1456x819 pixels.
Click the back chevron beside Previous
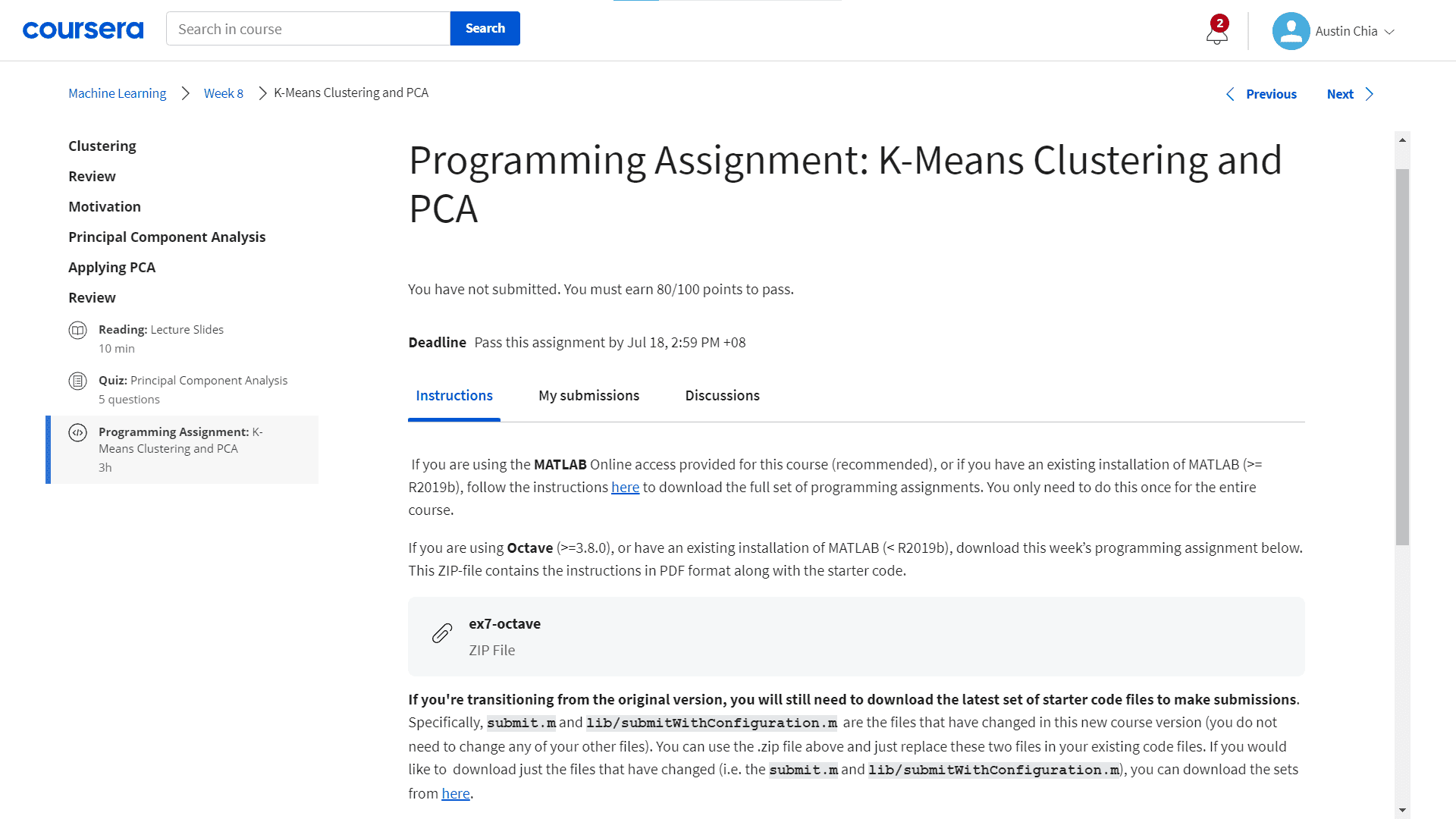1231,94
